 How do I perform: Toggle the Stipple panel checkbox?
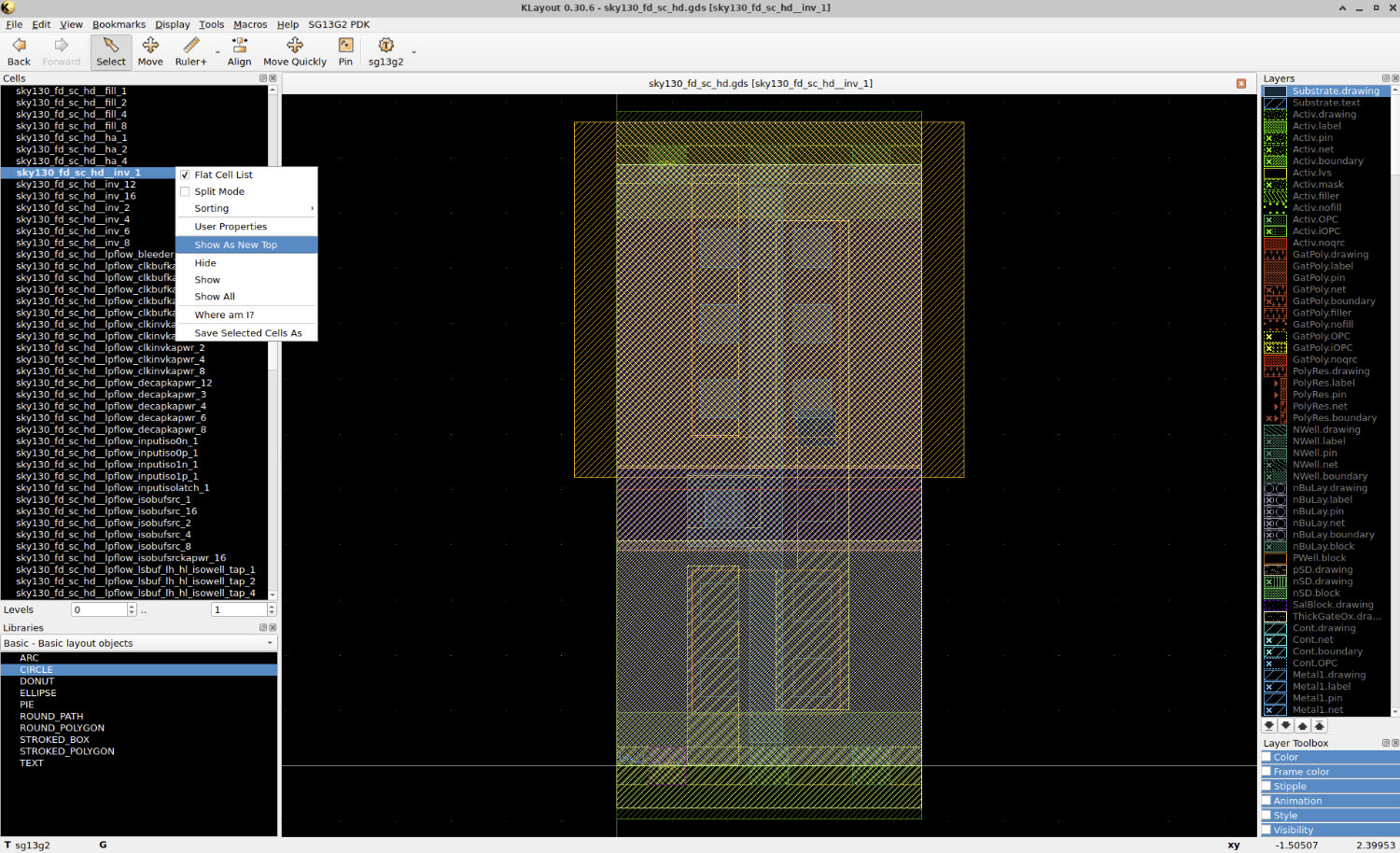pyautogui.click(x=1267, y=786)
